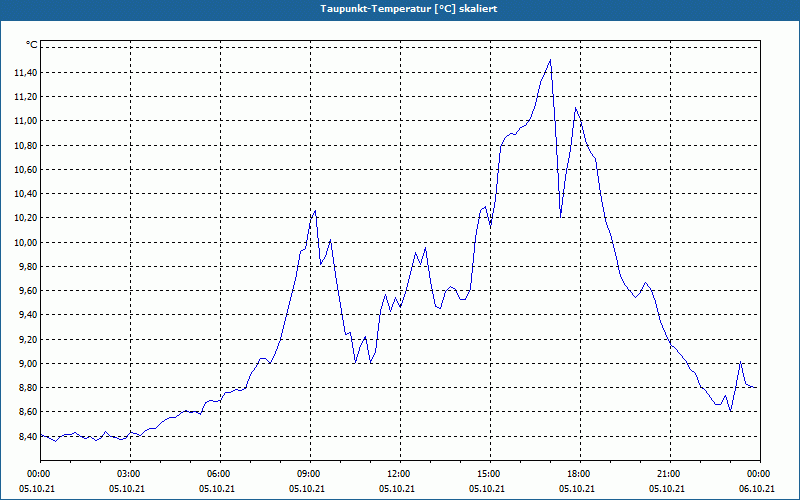Click the y-axis value 11,40
The height and width of the screenshot is (500, 800).
(25, 73)
